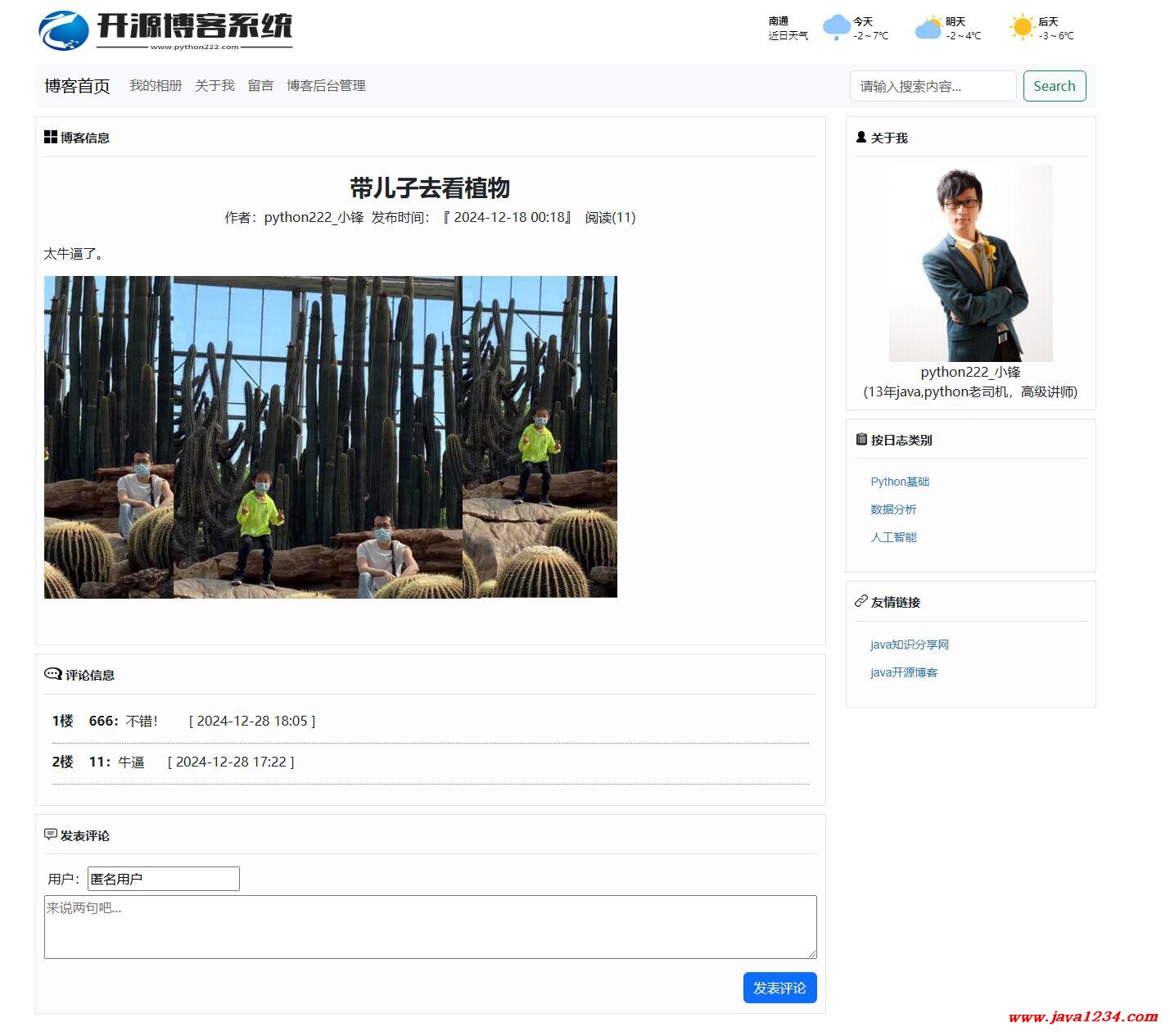Open 博客后台管理 from the navigation

[326, 85]
